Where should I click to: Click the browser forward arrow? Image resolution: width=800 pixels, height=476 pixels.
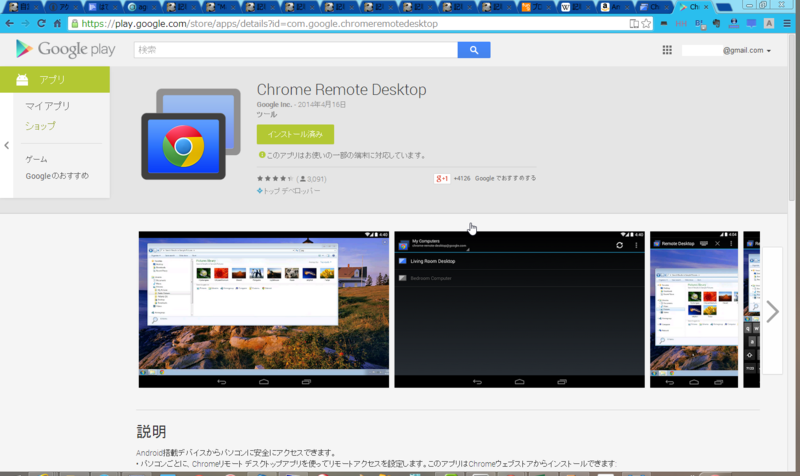point(26,23)
